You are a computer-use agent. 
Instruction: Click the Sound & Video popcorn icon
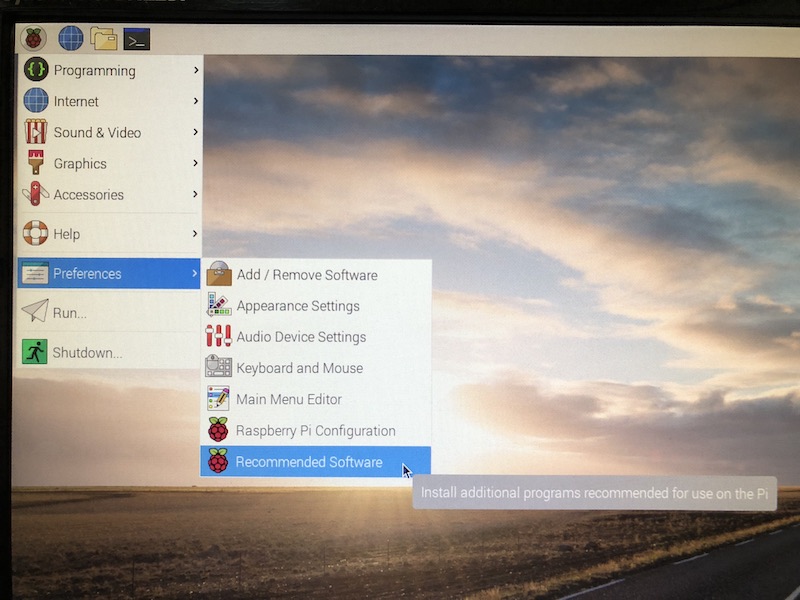point(36,132)
